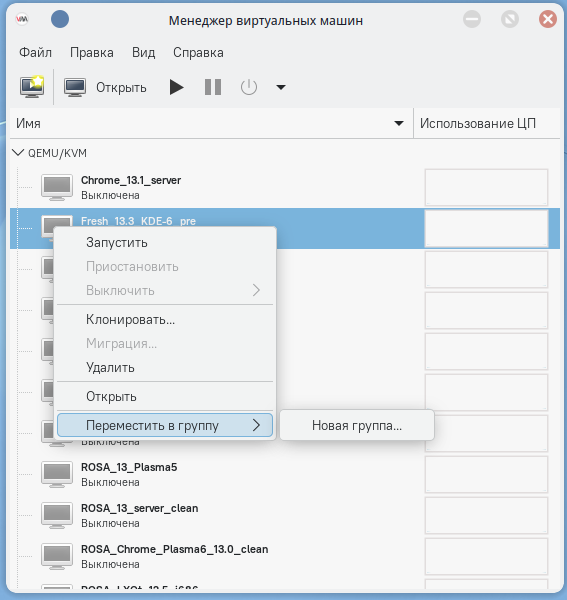Open the shutdown options dropdown arrow
Viewport: 567px width, 600px height.
coord(281,87)
